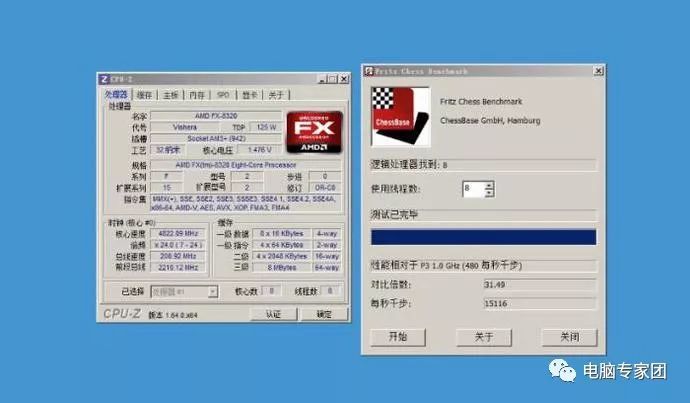This screenshot has height=403, width=690.
Task: Open the SPD tab in CPU-Z
Action: pyautogui.click(x=223, y=95)
